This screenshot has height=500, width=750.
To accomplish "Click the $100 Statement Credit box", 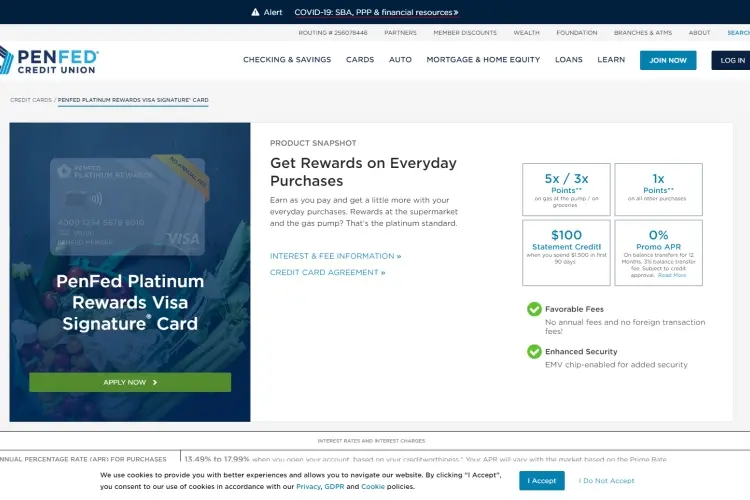I will tap(566, 253).
